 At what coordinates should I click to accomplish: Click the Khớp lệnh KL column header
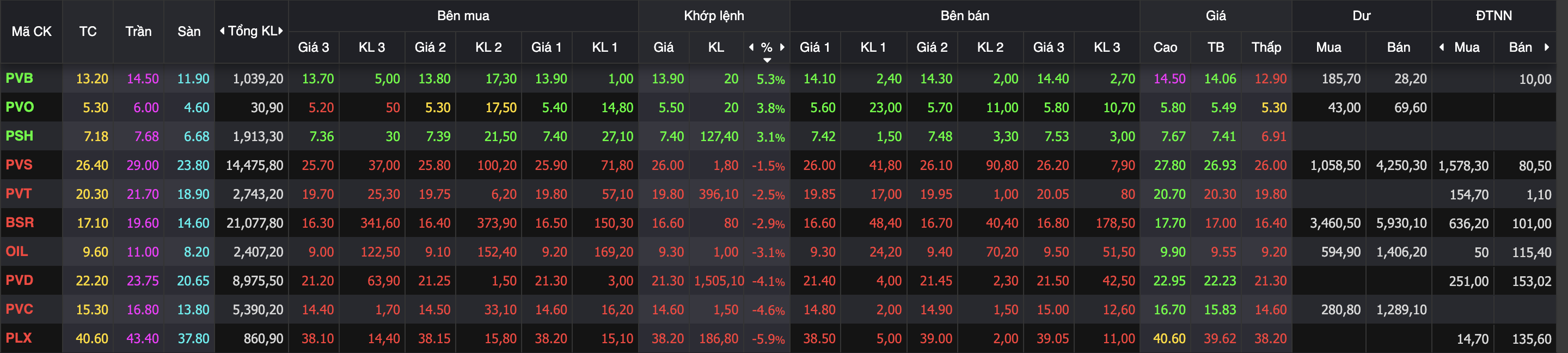point(716,47)
